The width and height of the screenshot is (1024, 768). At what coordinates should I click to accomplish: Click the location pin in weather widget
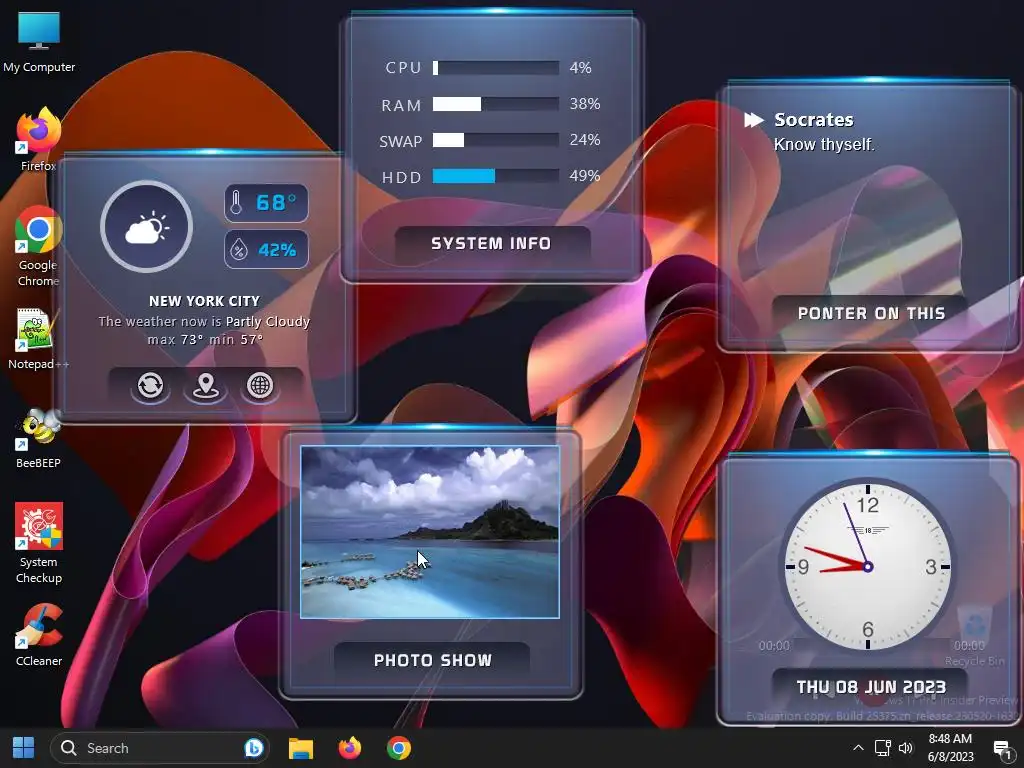206,385
